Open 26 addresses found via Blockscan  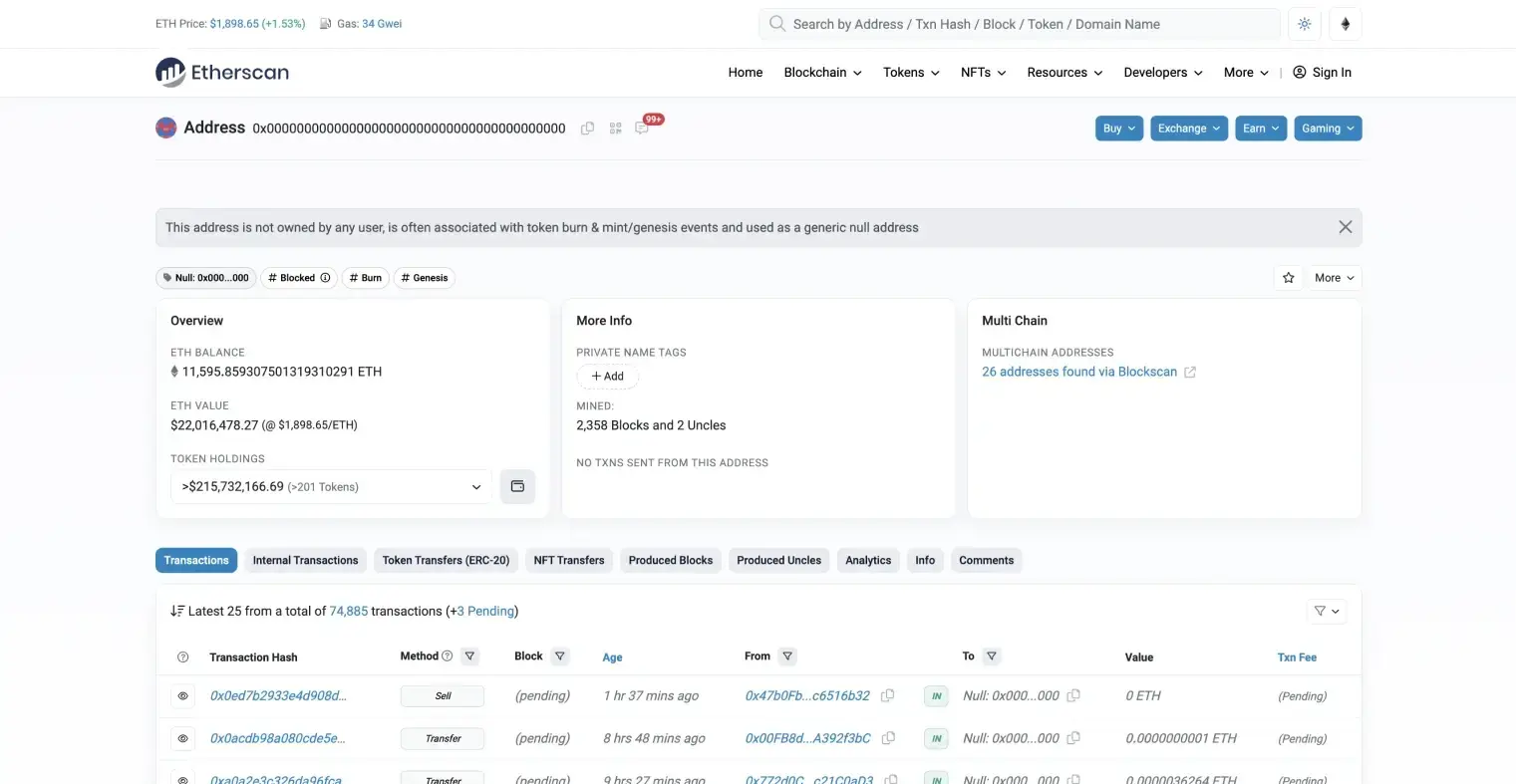tap(1079, 372)
